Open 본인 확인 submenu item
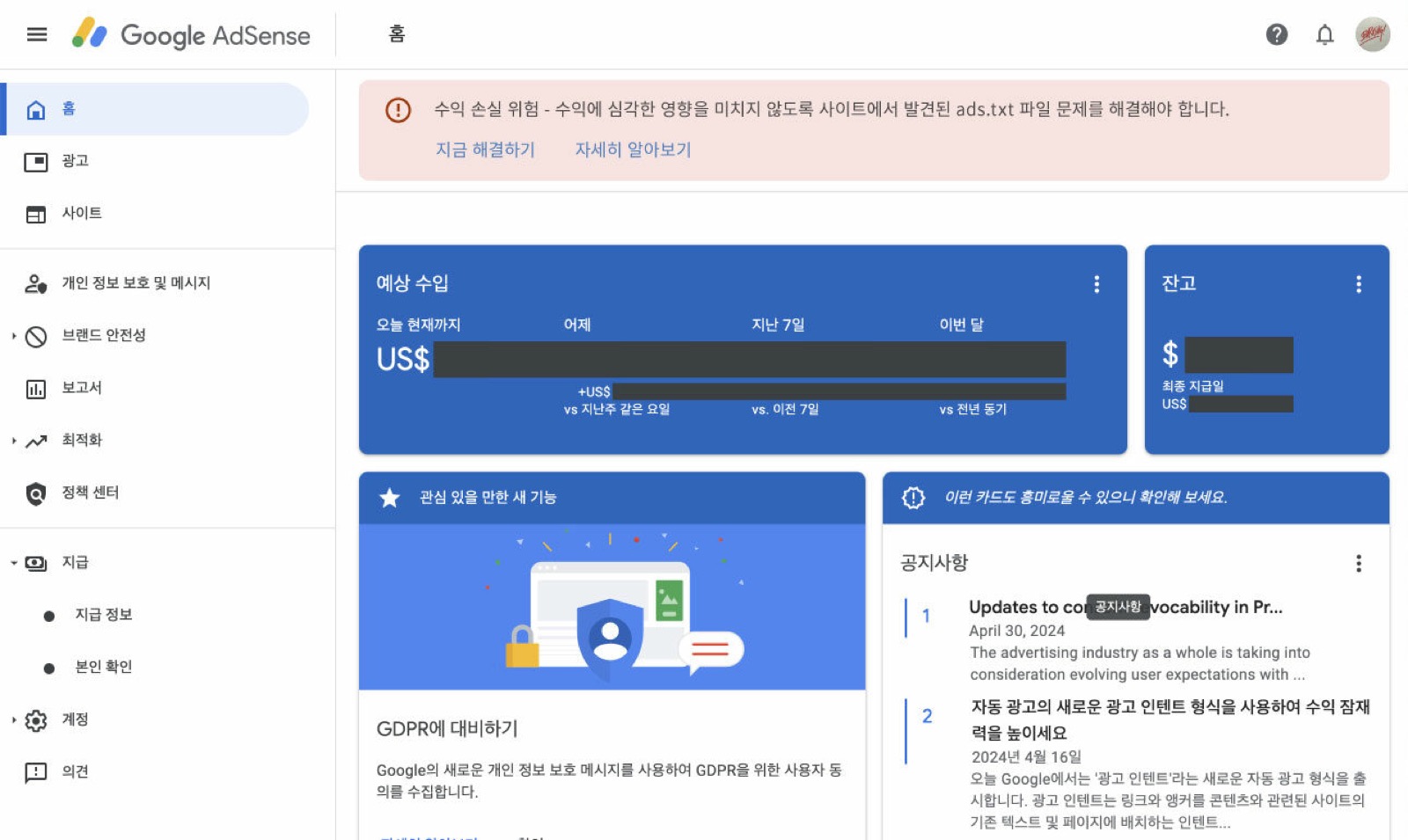 [x=103, y=667]
